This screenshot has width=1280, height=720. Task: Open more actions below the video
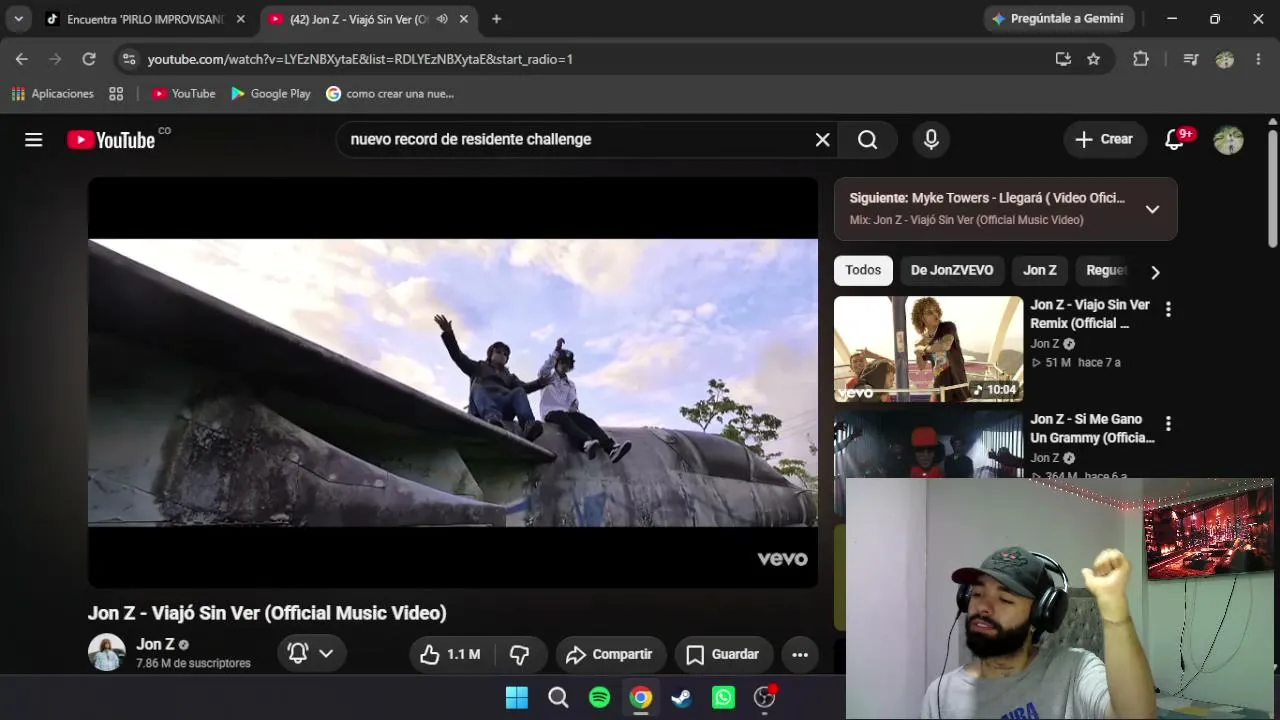[800, 654]
